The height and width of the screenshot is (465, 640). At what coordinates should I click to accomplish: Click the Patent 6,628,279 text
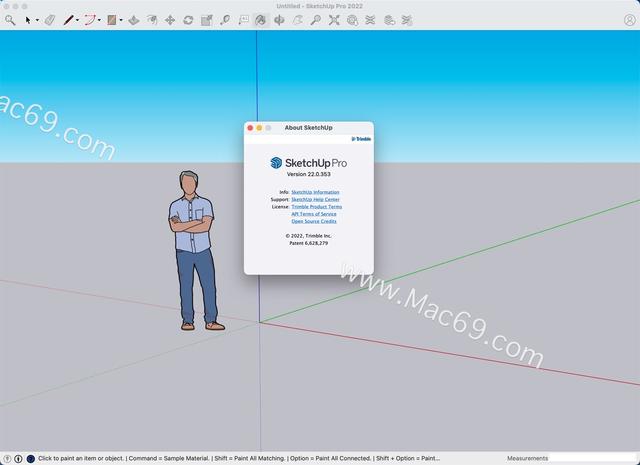pos(309,243)
